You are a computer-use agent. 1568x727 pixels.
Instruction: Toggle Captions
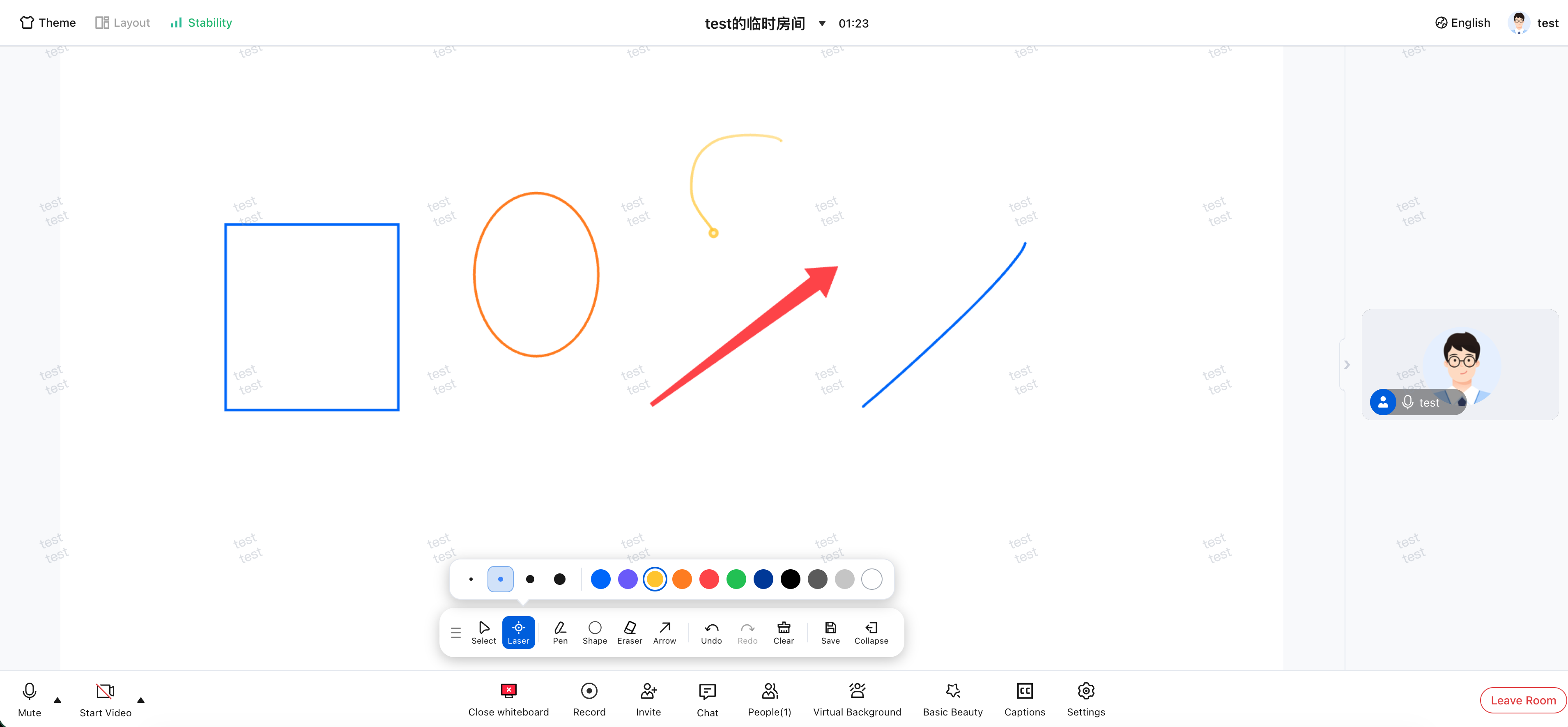click(x=1024, y=699)
